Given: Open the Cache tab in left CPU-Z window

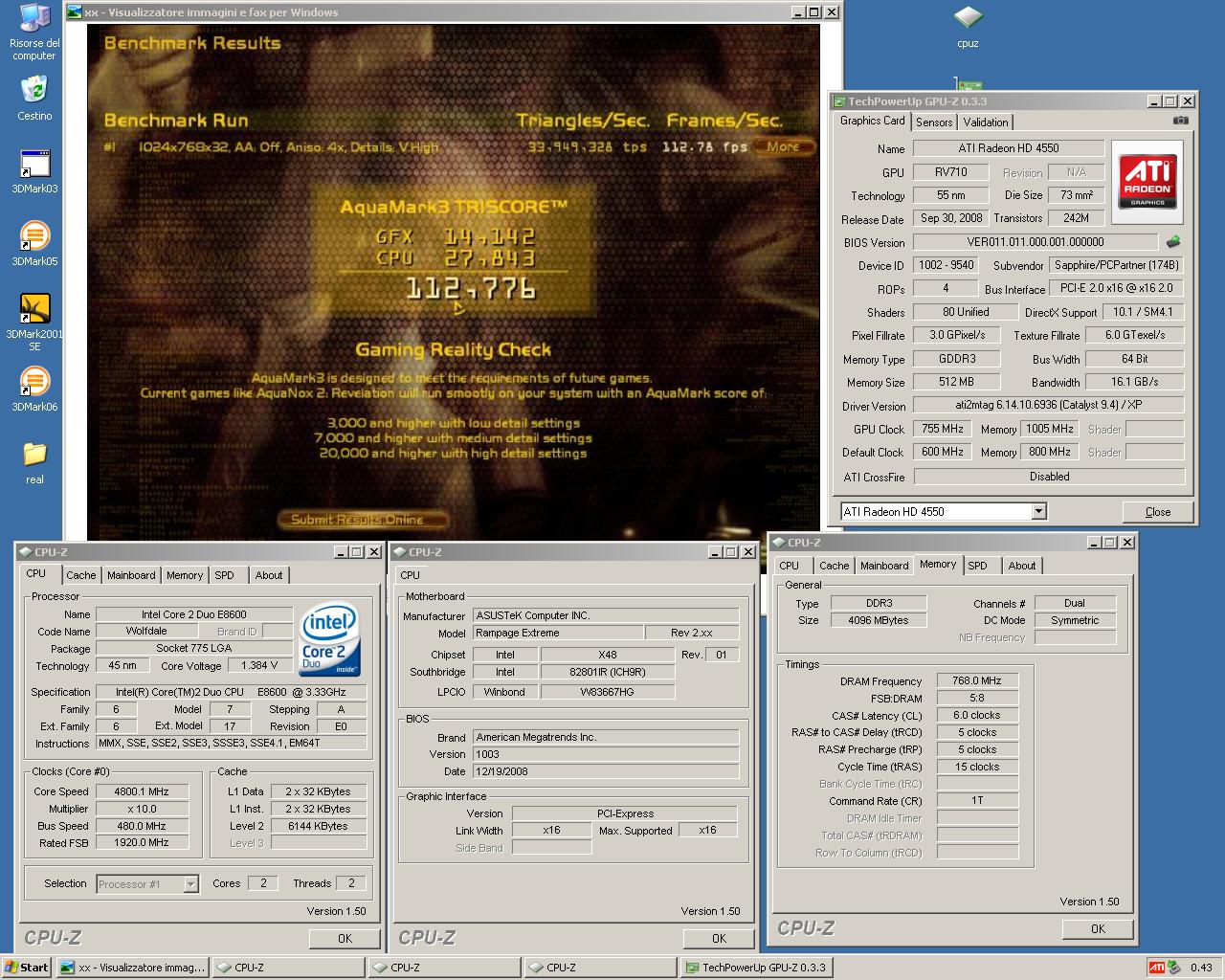Looking at the screenshot, I should click(x=81, y=575).
